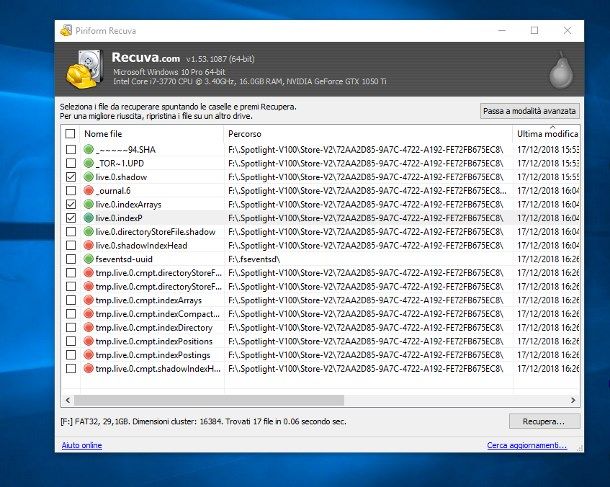
Task: Uncheck the live.0.indexArrays checkbox
Action: tap(71, 204)
